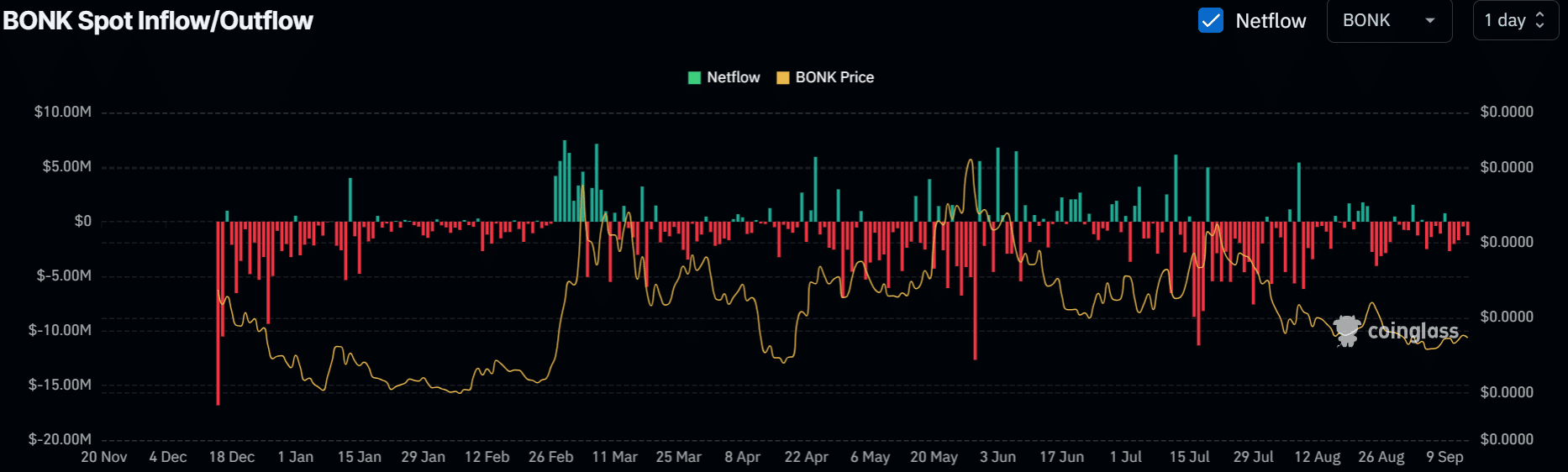Click the 25 Mar date label
Screen dimensions: 1568x472
coord(679,457)
